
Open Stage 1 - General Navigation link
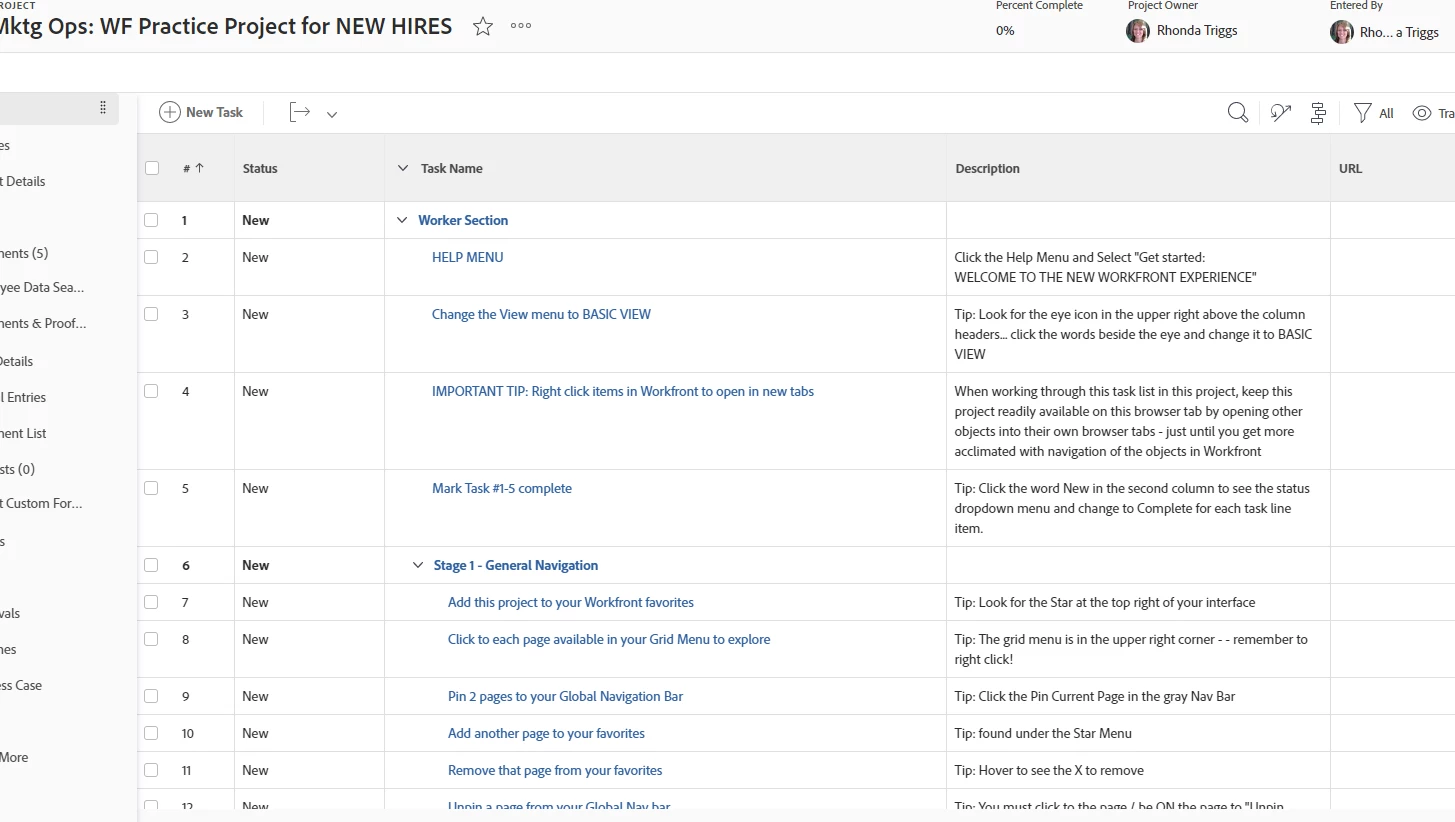click(x=516, y=565)
